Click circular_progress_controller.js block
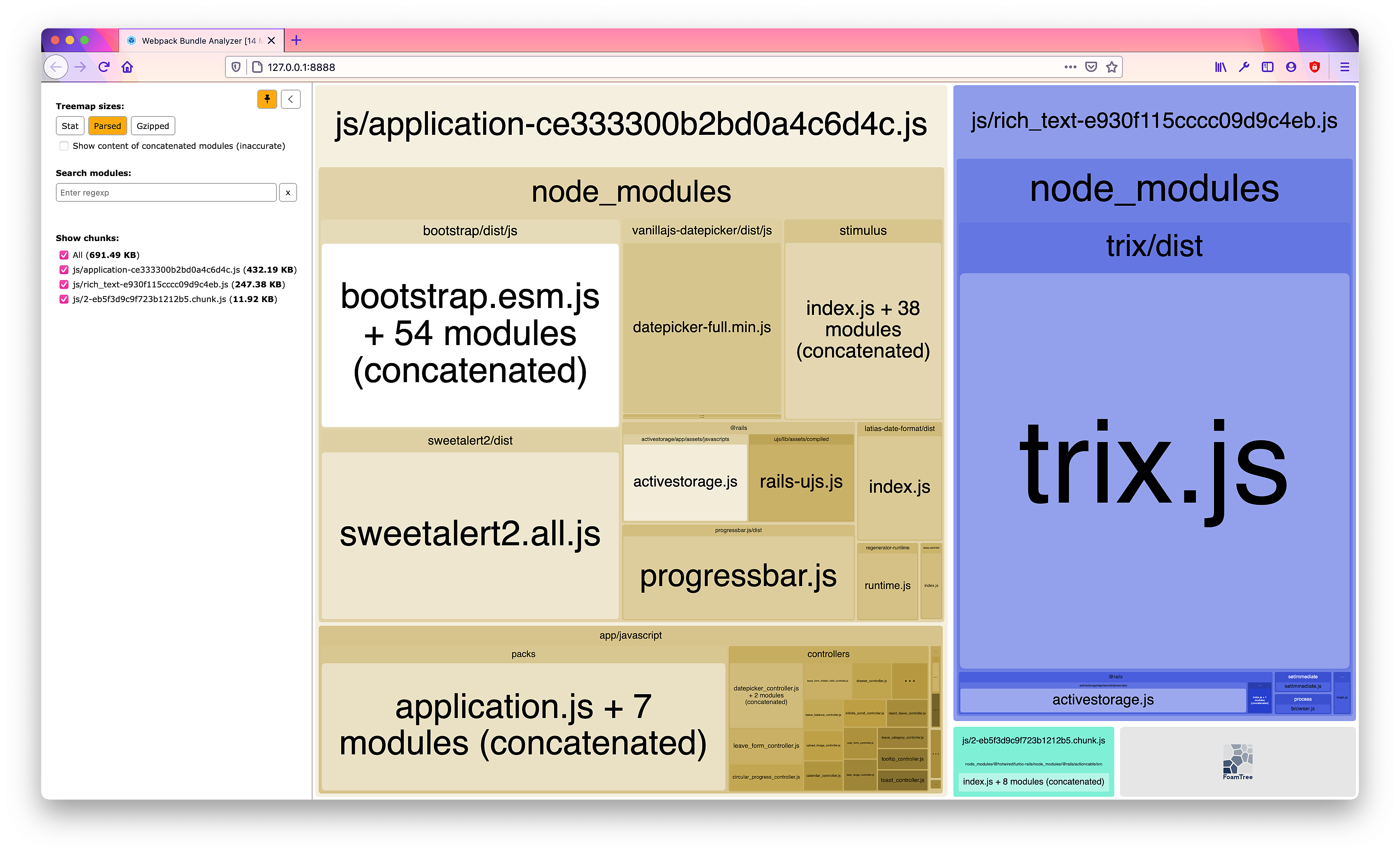 click(766, 777)
